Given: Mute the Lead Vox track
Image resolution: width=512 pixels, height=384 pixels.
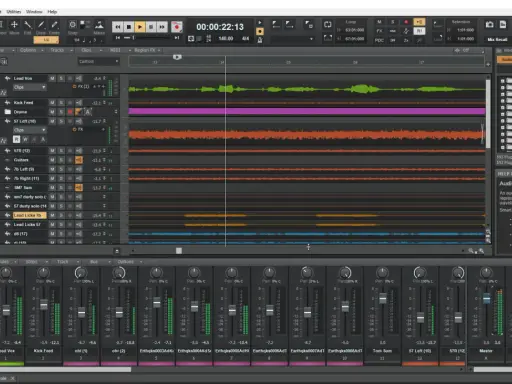Looking at the screenshot, I should [52, 78].
